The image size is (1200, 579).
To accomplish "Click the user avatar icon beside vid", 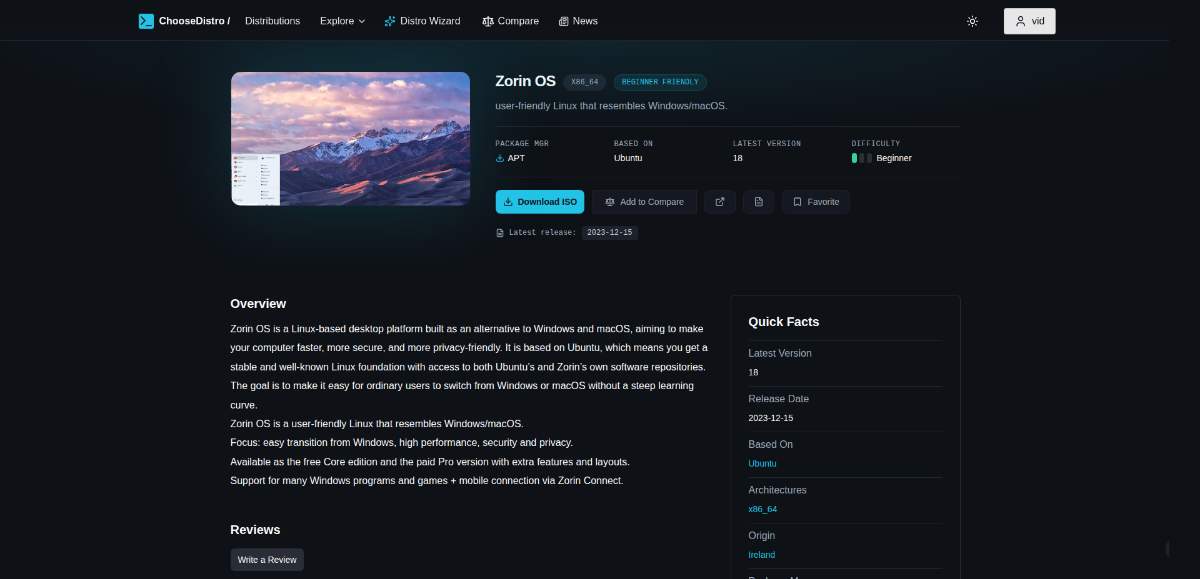I will [1020, 21].
